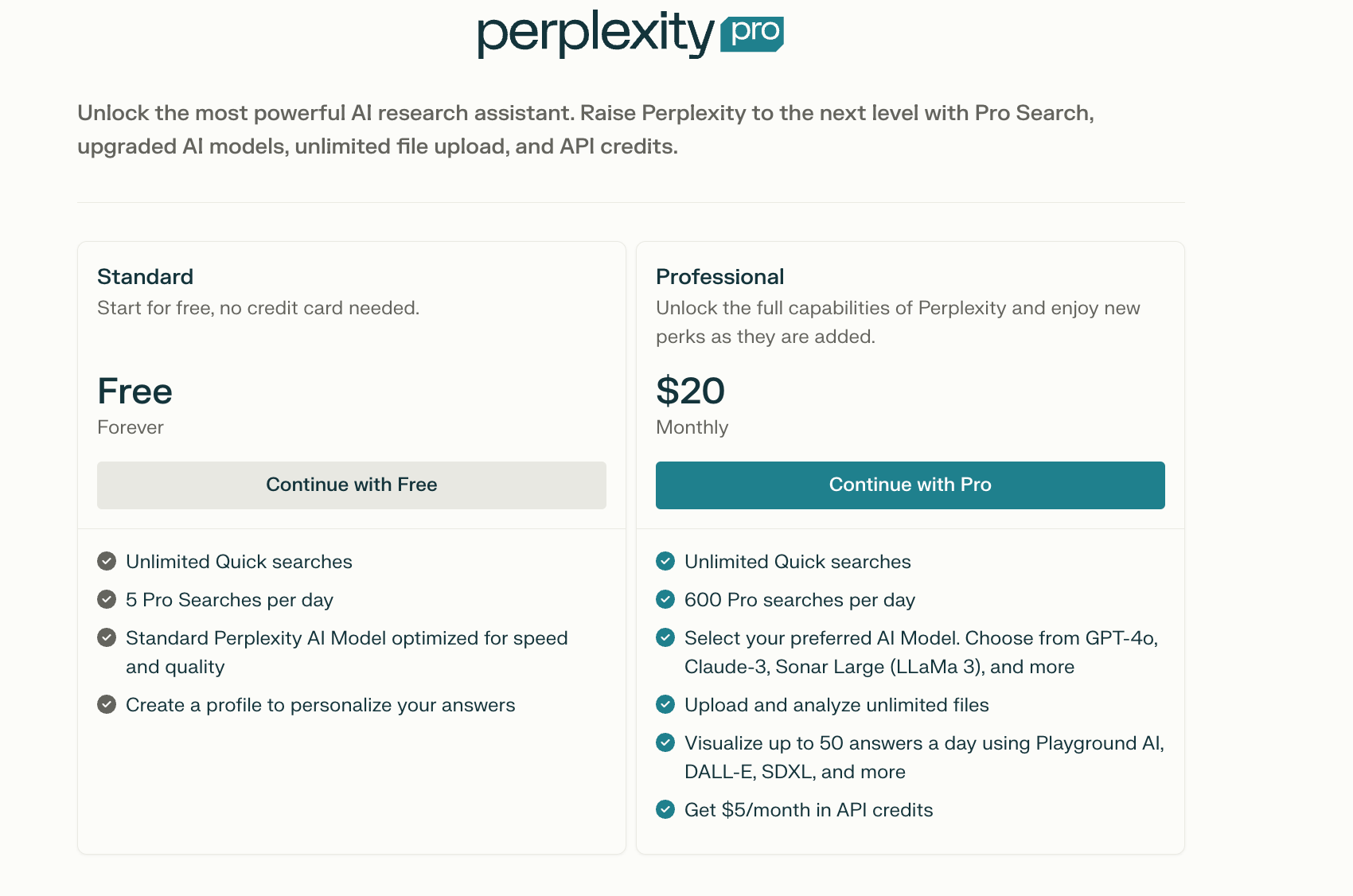Click the '$20' price text
This screenshot has width=1353, height=896.
tap(691, 391)
